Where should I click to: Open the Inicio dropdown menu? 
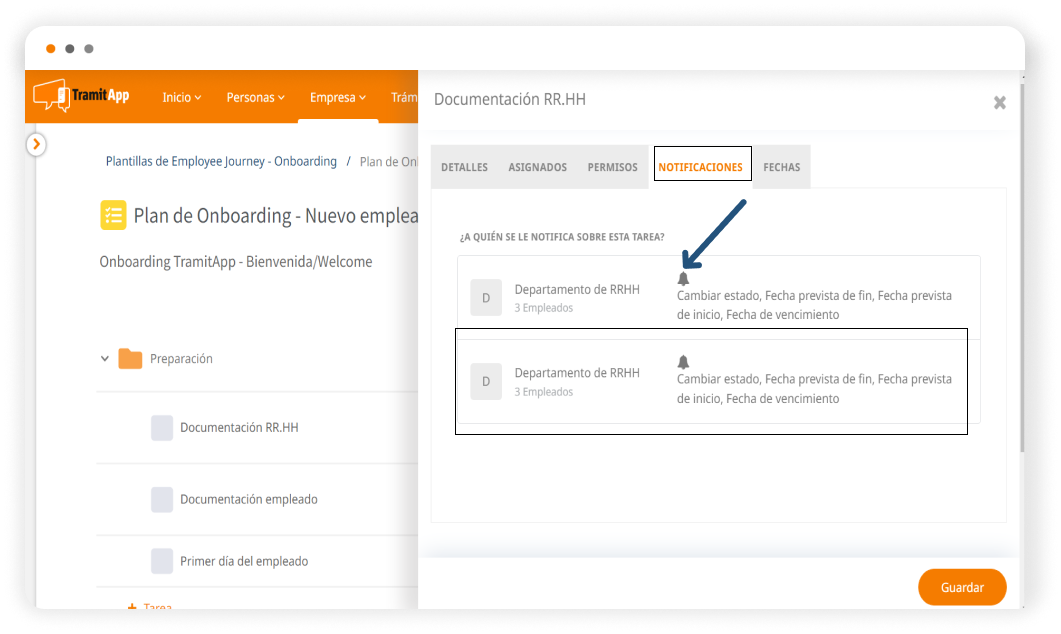click(182, 98)
